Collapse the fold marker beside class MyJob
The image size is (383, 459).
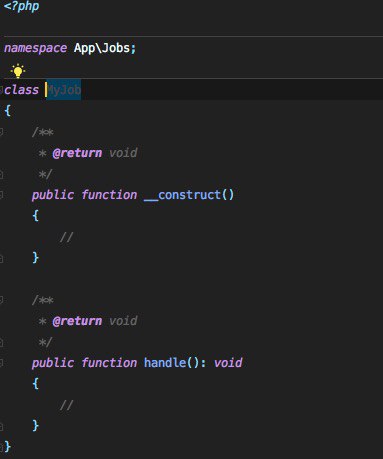click(x=1, y=90)
